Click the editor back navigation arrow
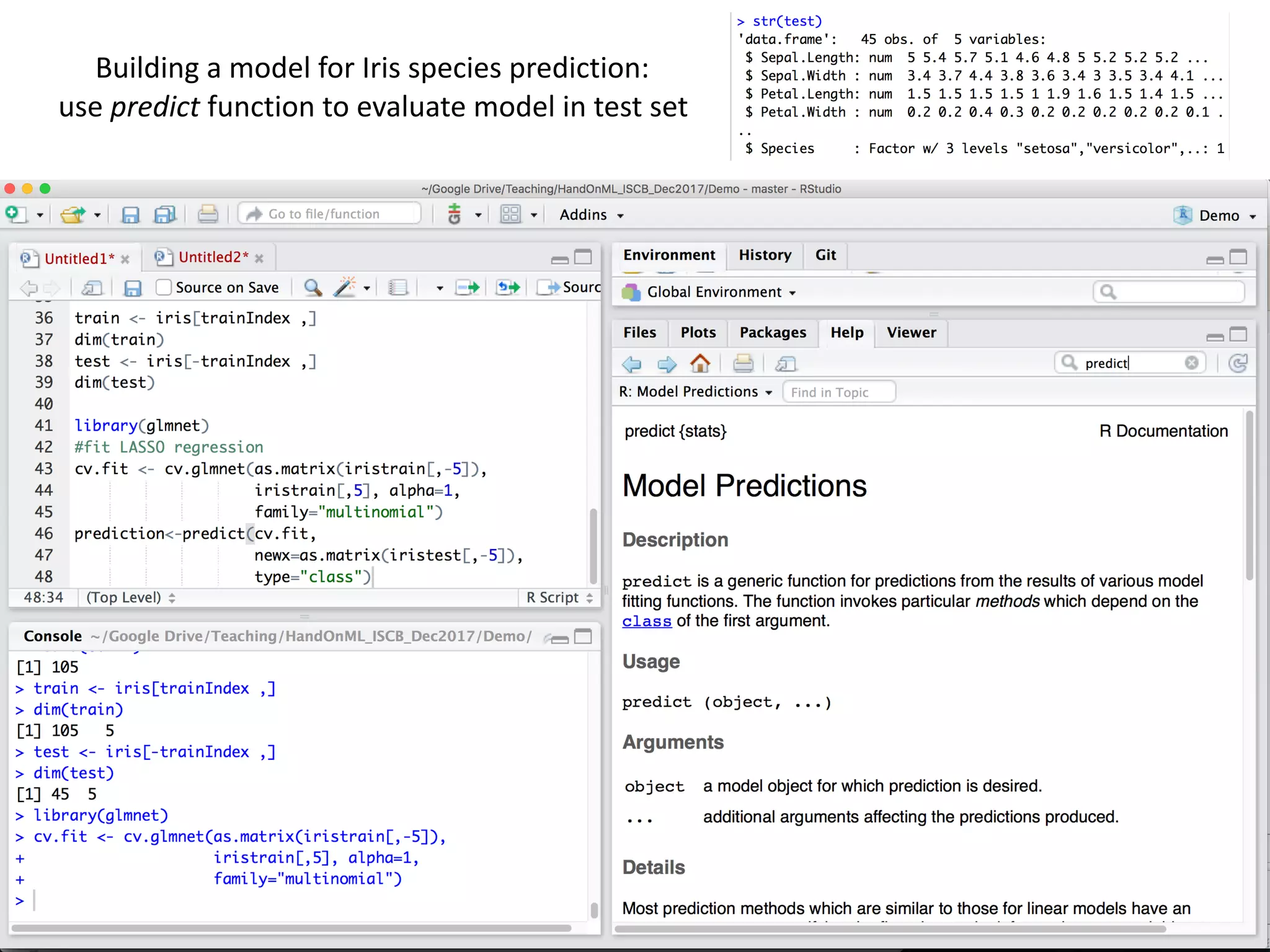 [x=29, y=288]
